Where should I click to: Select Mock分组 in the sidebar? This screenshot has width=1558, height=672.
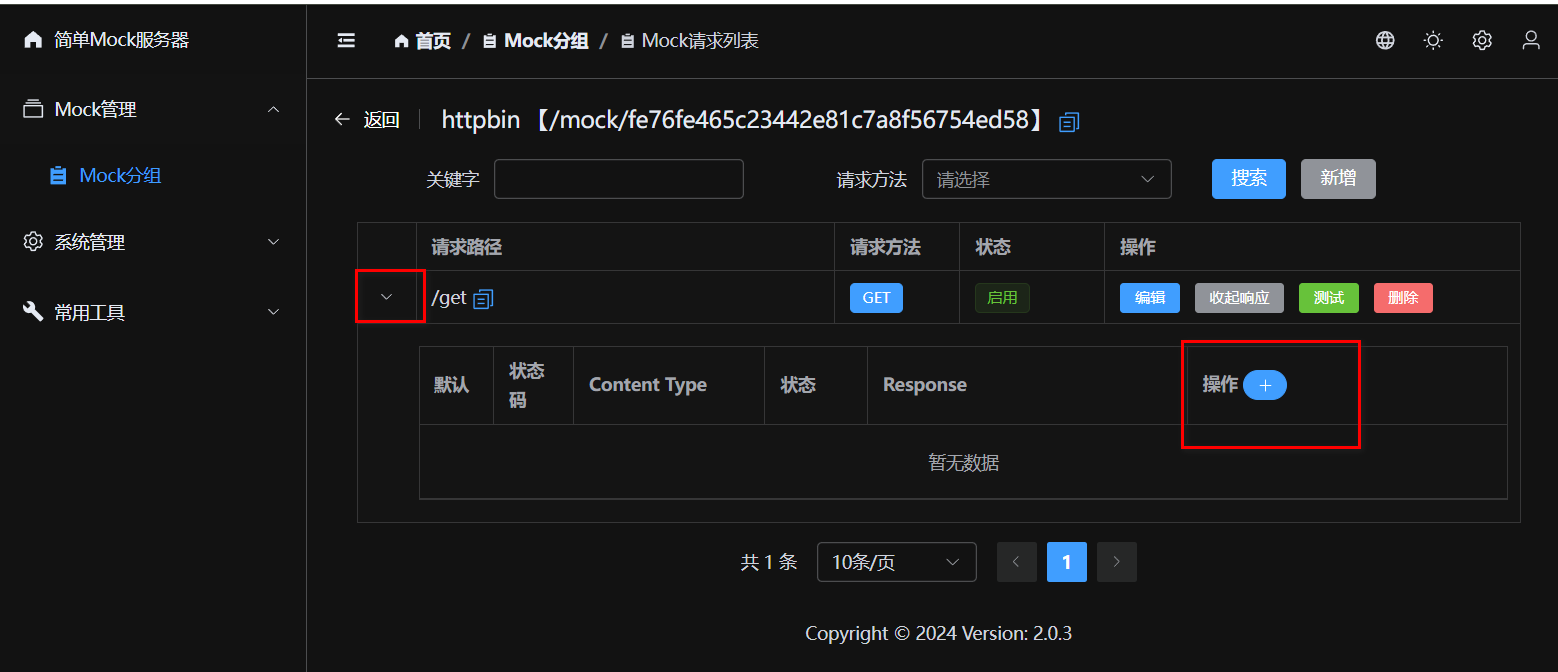pos(120,176)
